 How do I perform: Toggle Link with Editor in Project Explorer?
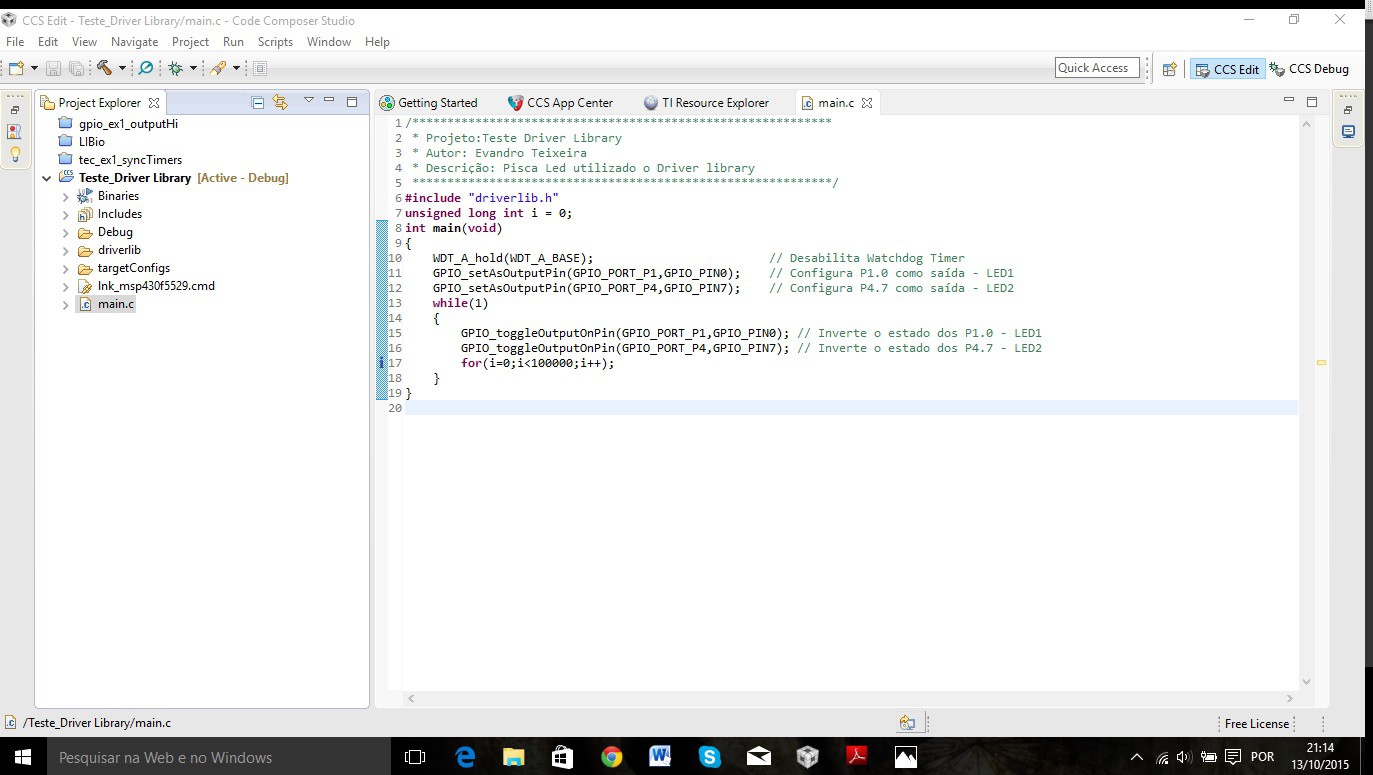(280, 102)
